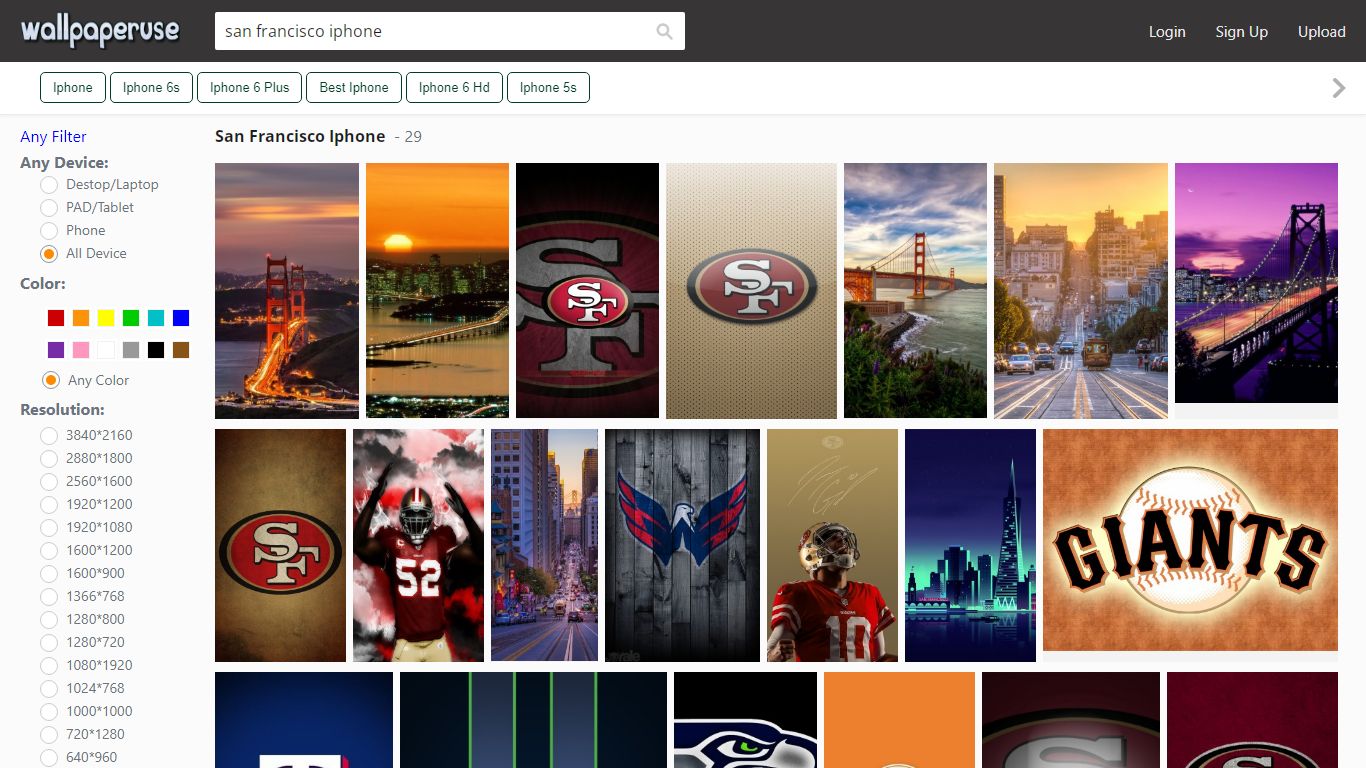Choose the 1080*1920 resolution
The height and width of the screenshot is (768, 1366).
49,665
